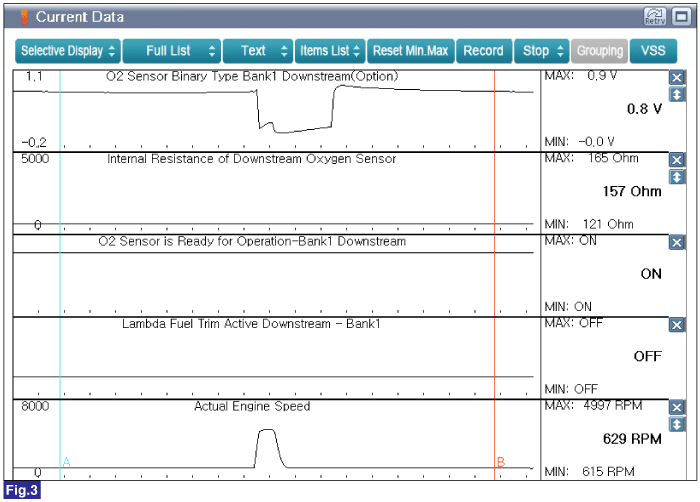Click the disabled Grouping button

pos(600,51)
